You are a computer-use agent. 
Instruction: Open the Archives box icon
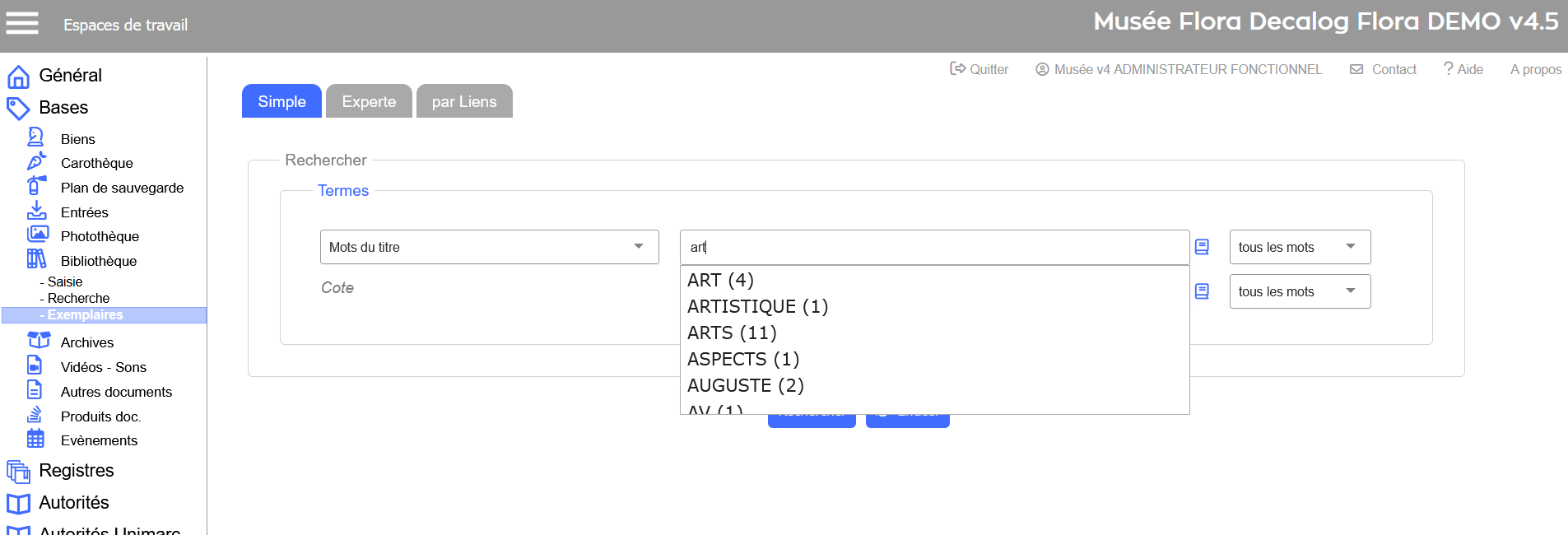pos(39,340)
